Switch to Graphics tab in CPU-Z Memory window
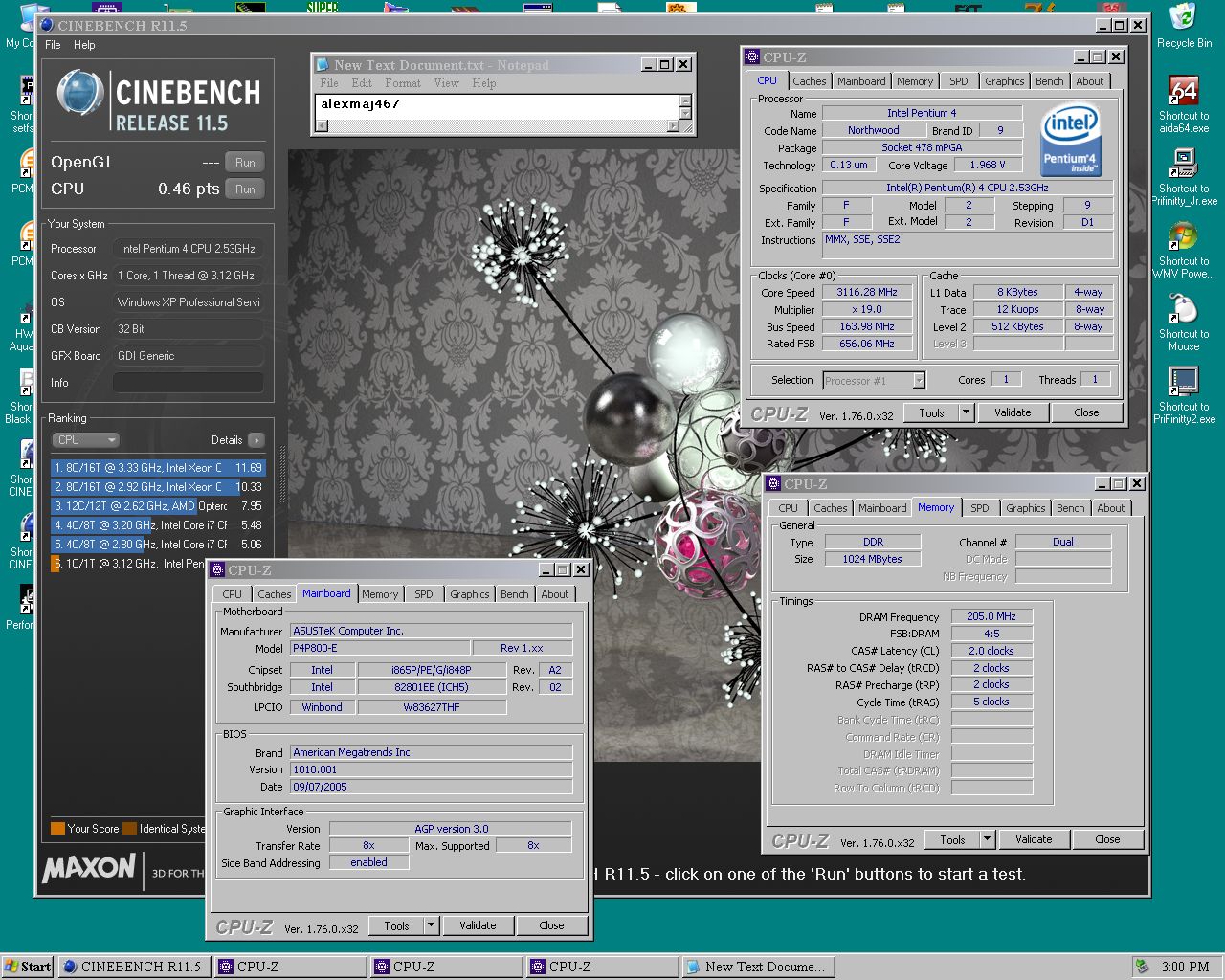1225x980 pixels. tap(1025, 508)
